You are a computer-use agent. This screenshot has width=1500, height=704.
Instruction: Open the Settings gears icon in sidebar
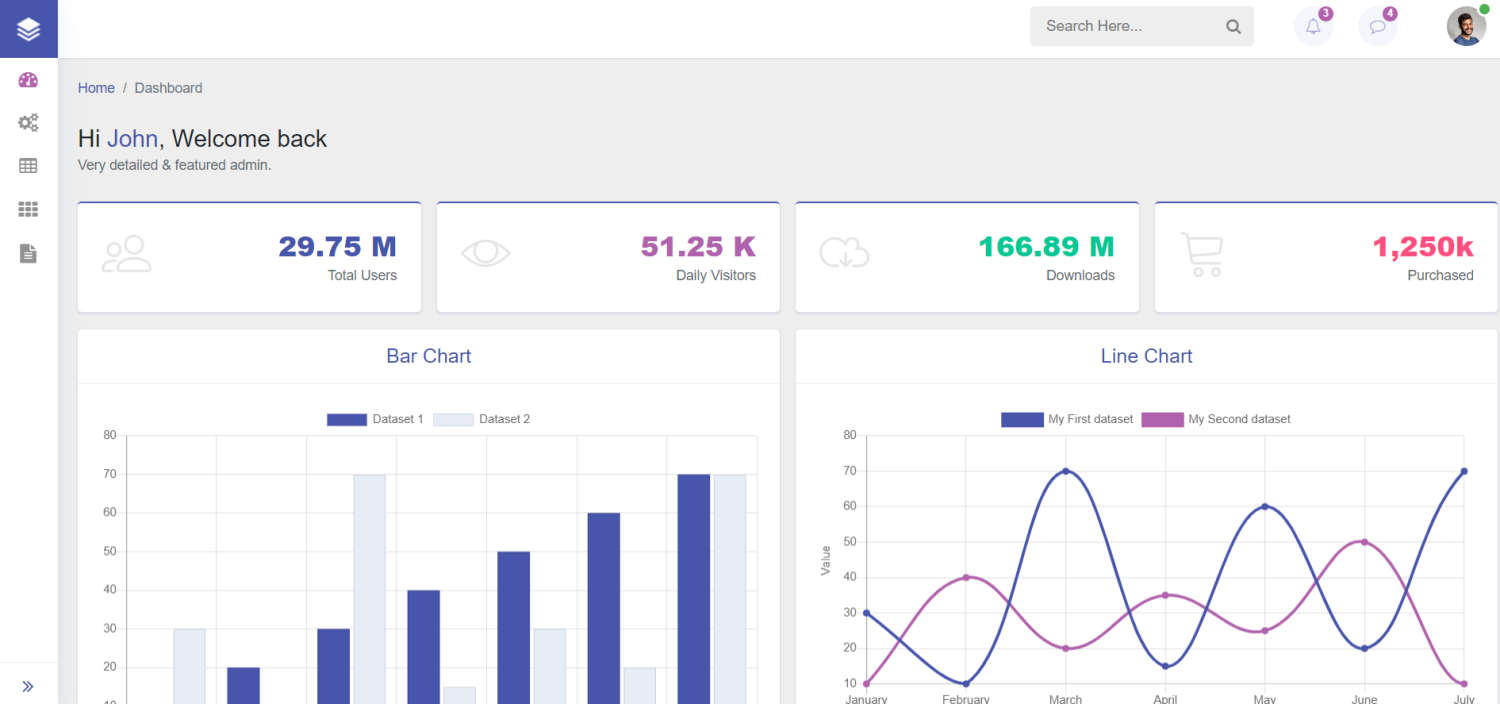[27, 122]
